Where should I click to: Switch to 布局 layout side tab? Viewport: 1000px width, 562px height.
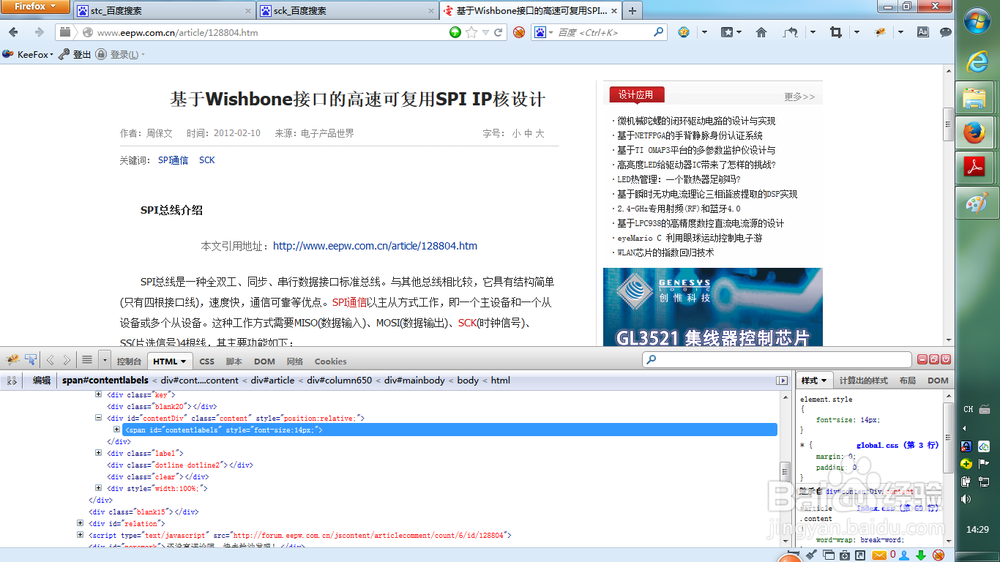908,380
